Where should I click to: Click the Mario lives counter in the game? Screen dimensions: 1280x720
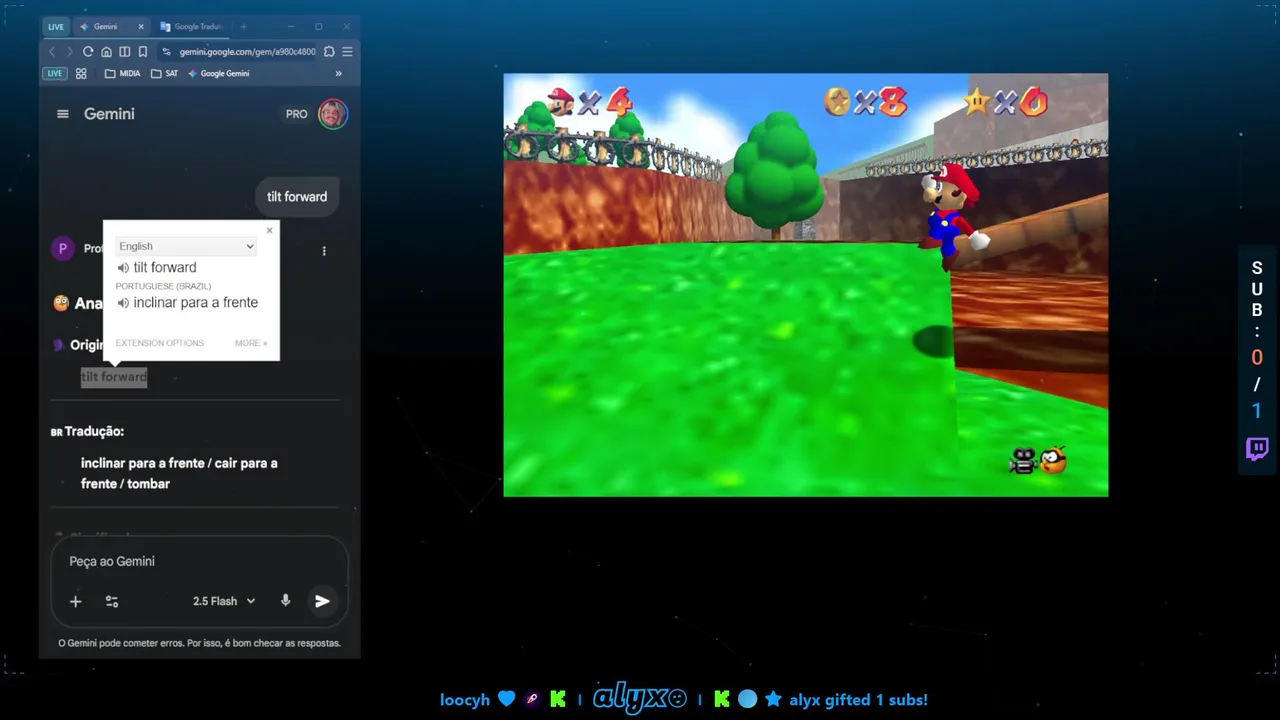click(590, 101)
